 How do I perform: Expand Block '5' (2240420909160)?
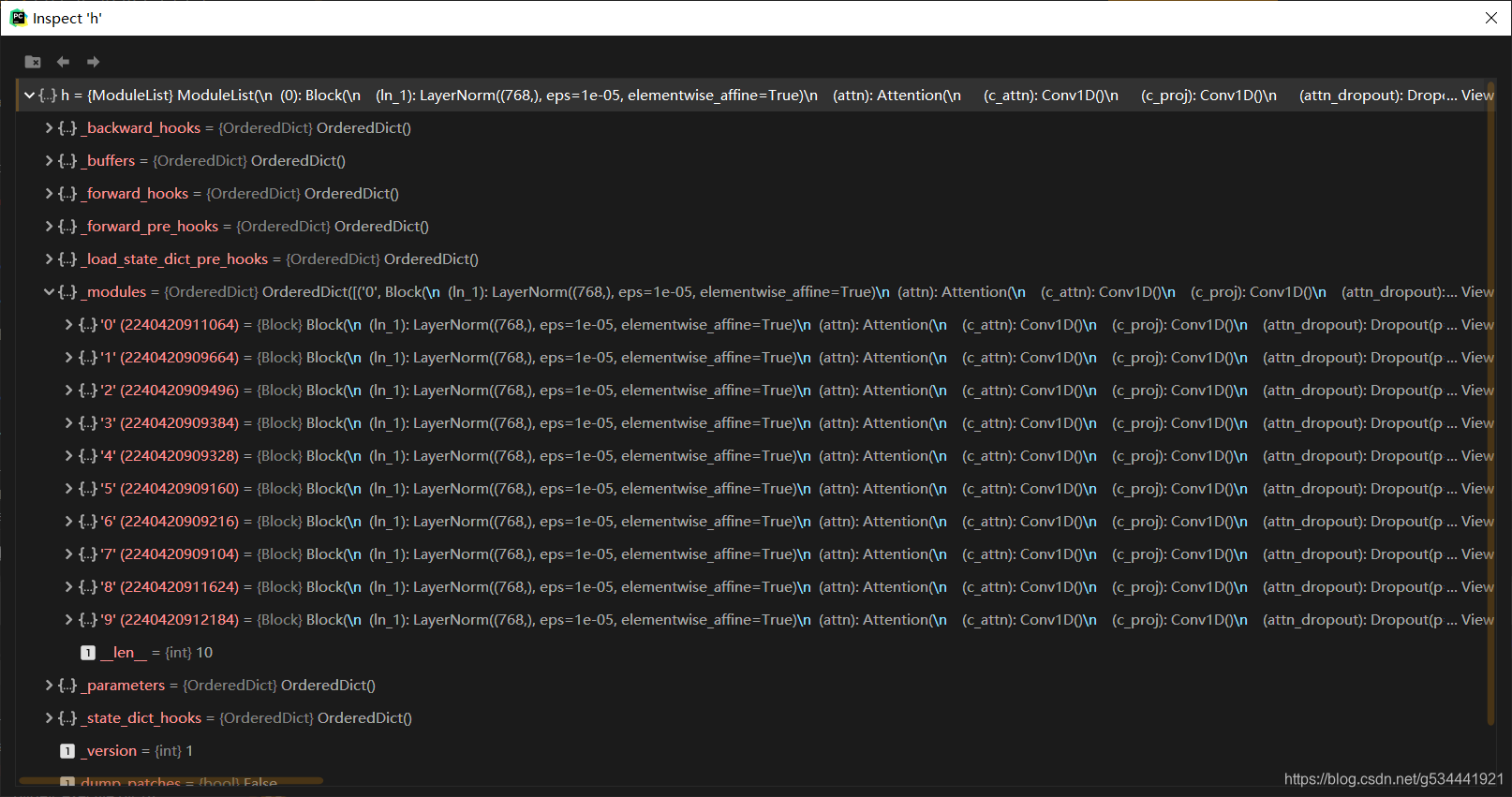point(68,489)
